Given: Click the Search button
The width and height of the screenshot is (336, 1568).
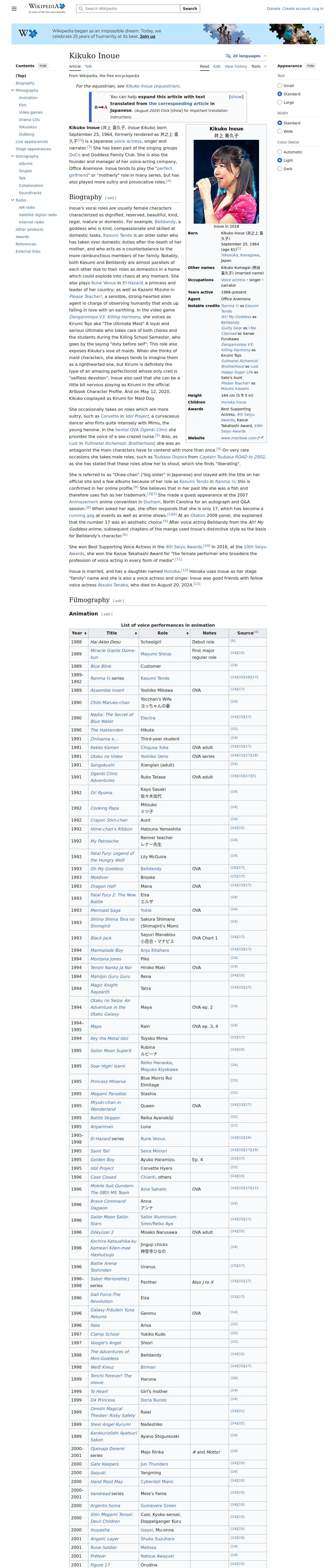Looking at the screenshot, I should click(x=190, y=9).
